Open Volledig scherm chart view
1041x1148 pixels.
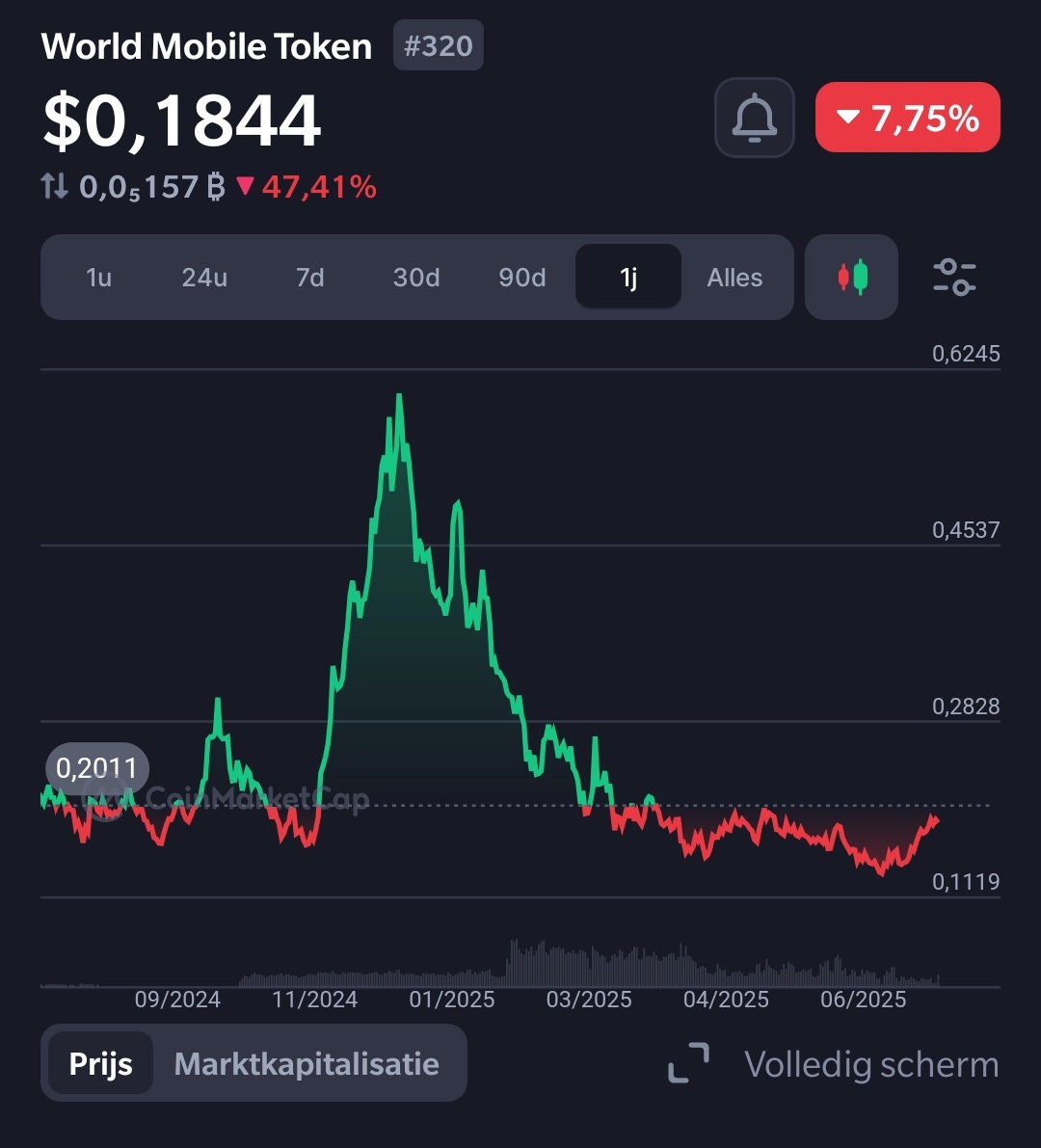pos(871,1064)
